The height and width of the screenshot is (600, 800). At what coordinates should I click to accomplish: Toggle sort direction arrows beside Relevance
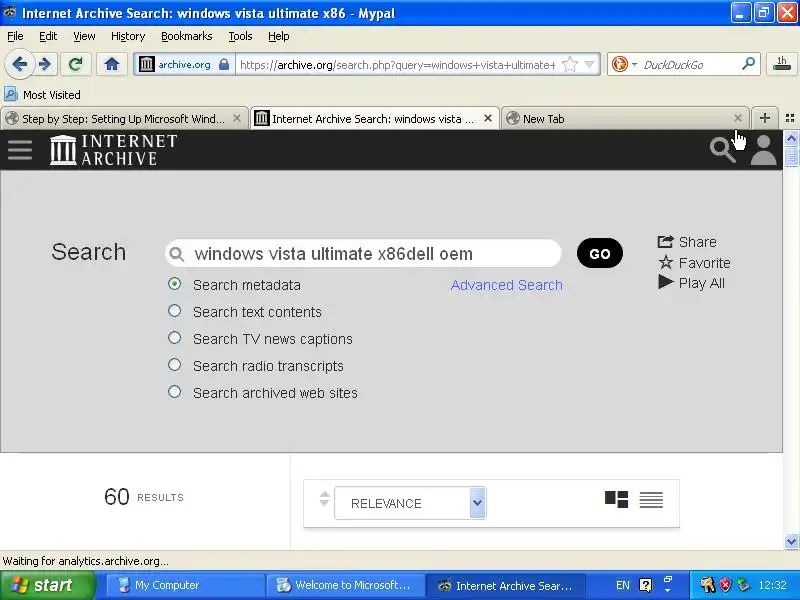(x=324, y=498)
